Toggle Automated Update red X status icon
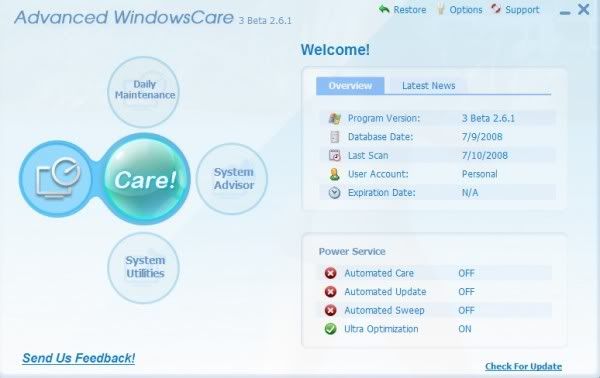 pyautogui.click(x=331, y=292)
